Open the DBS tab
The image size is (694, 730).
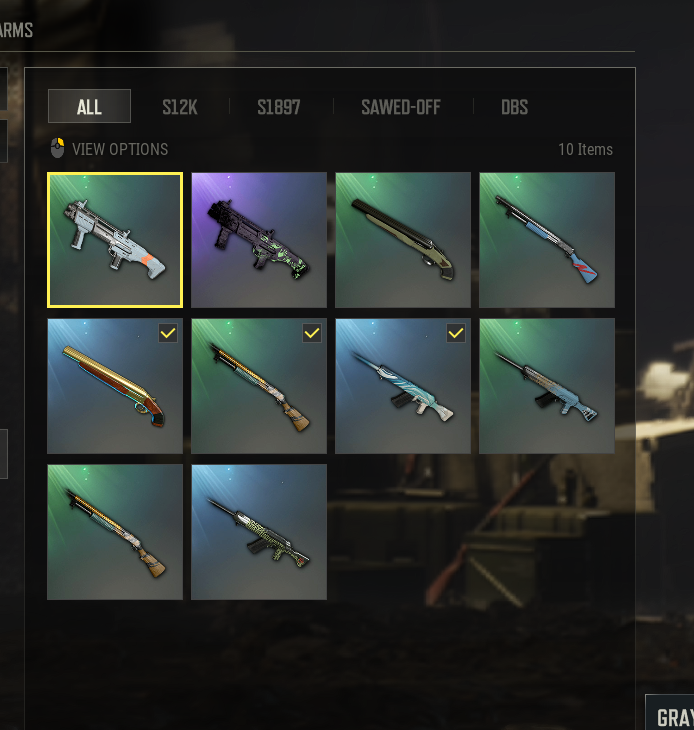(514, 107)
